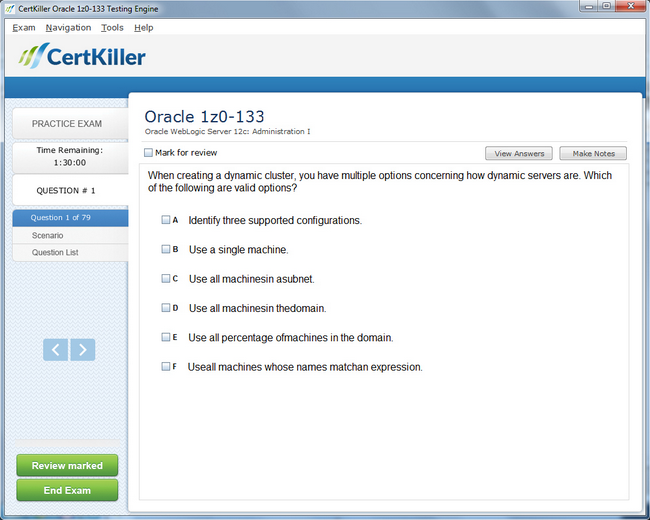Click the View Answers button
Image resolution: width=650 pixels, height=520 pixels.
519,153
